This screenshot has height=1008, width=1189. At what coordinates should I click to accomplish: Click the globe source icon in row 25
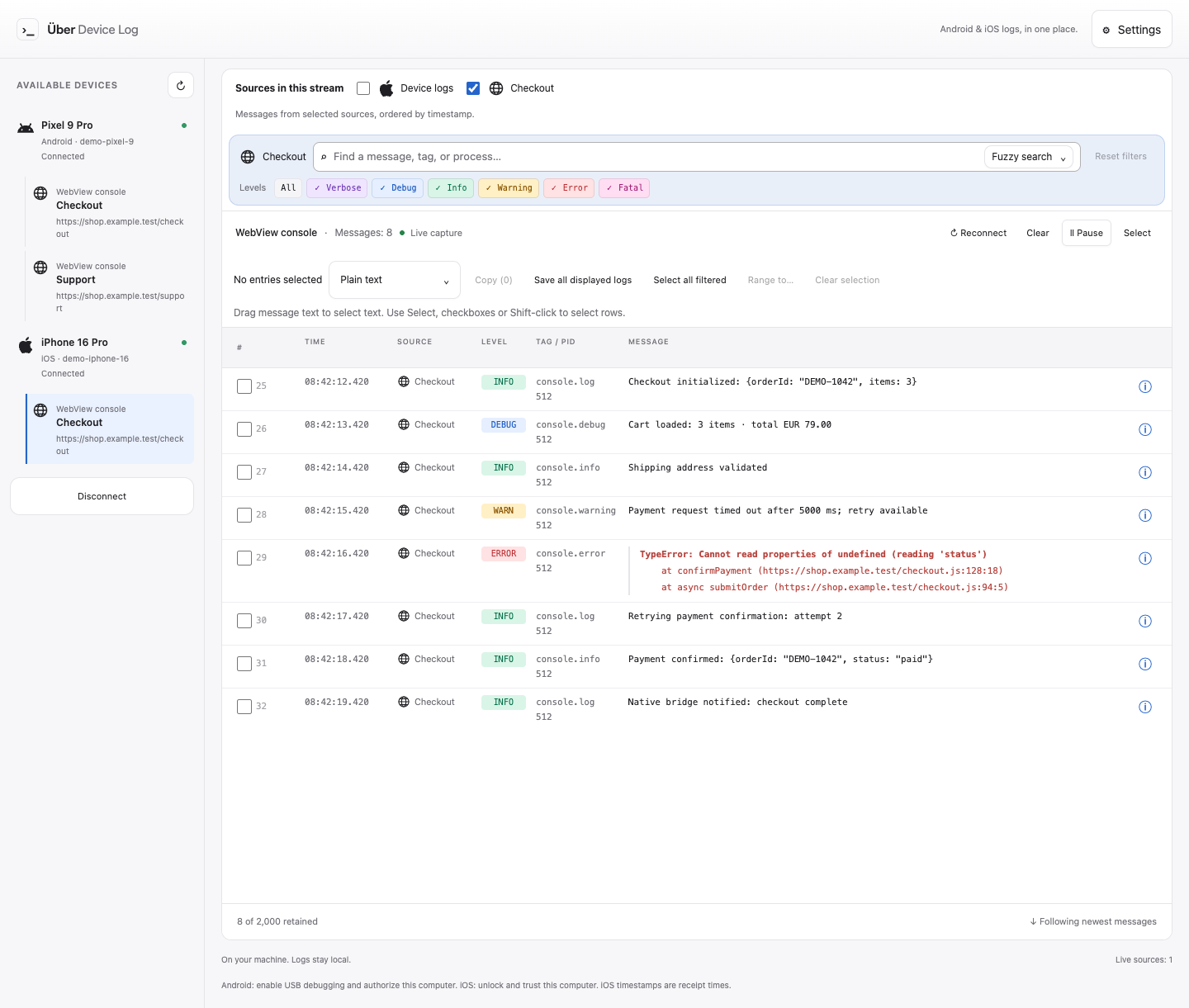click(x=404, y=381)
